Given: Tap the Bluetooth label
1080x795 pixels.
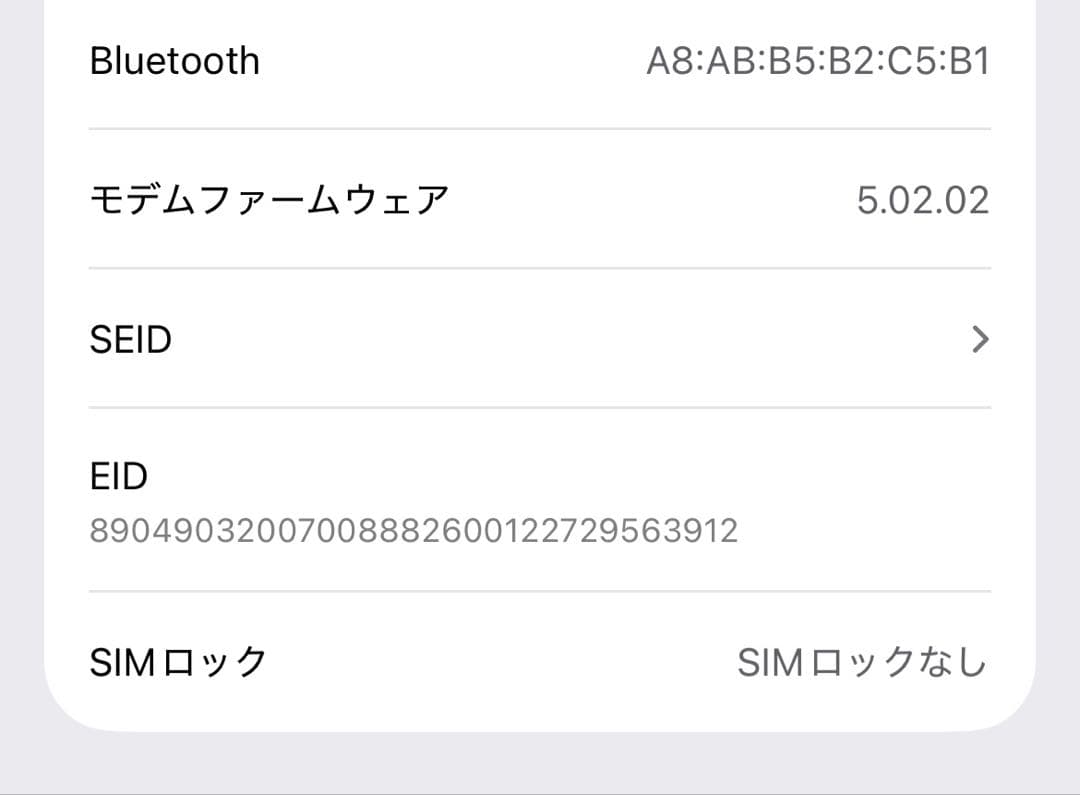Looking at the screenshot, I should [174, 61].
